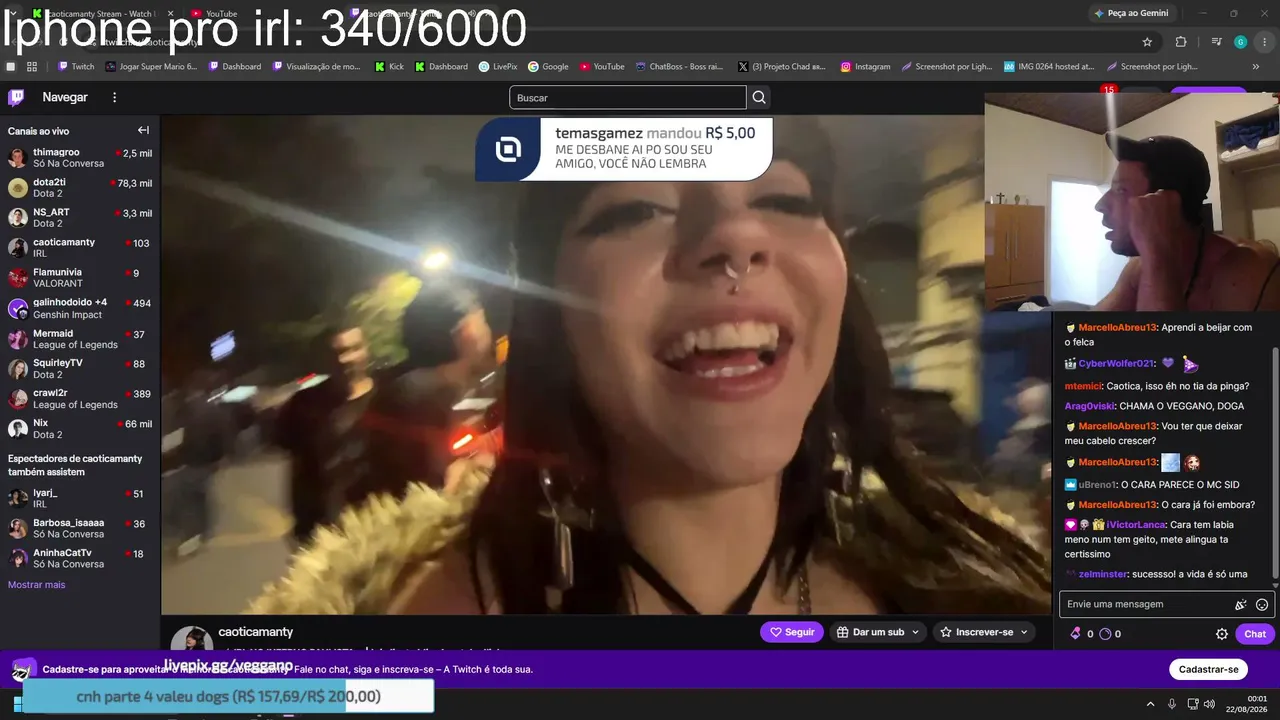Open CyberWolfer021 username in chat
The height and width of the screenshot is (720, 1280).
[x=1116, y=363]
